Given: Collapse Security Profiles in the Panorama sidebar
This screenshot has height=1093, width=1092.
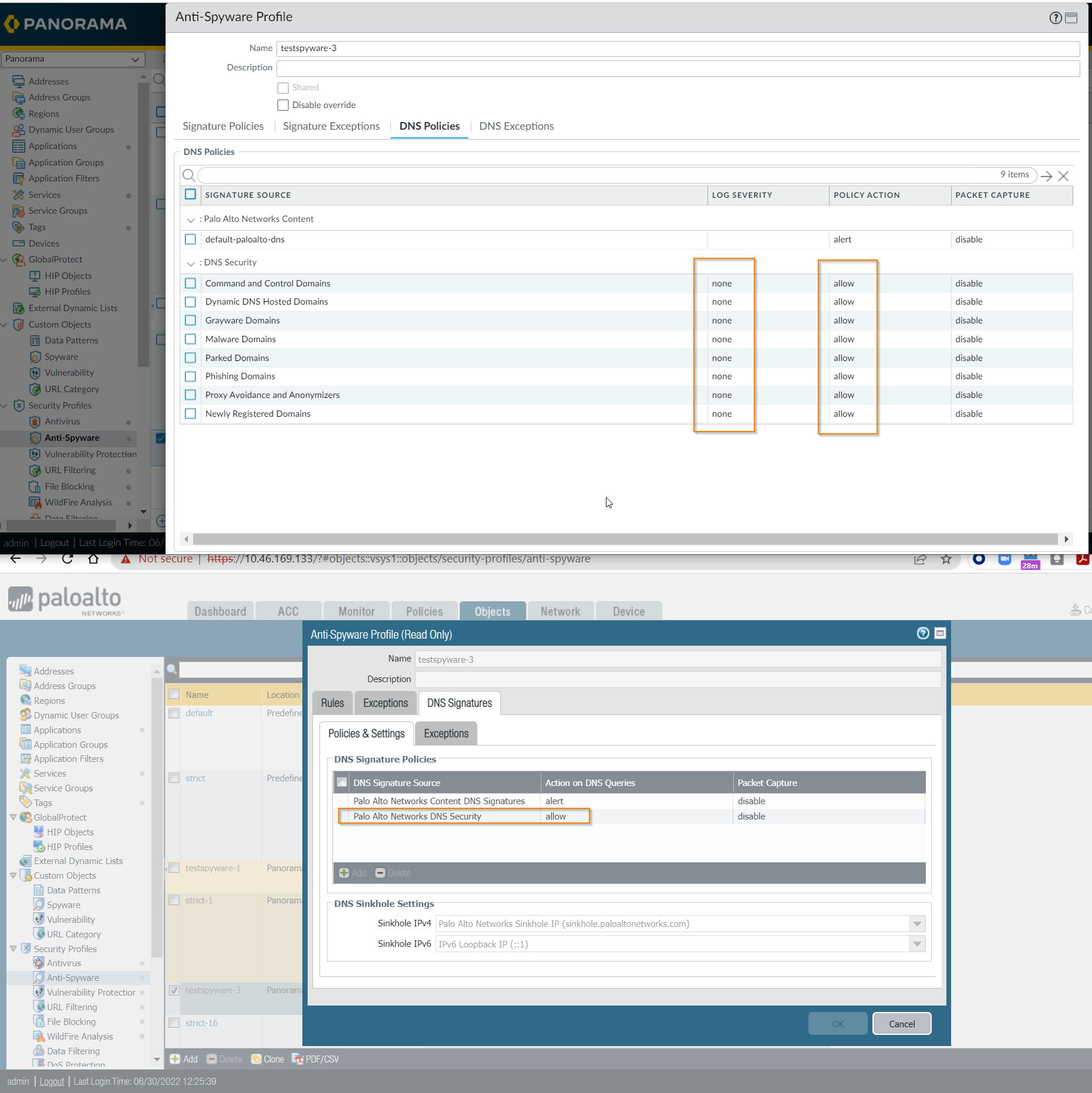Looking at the screenshot, I should (4, 406).
